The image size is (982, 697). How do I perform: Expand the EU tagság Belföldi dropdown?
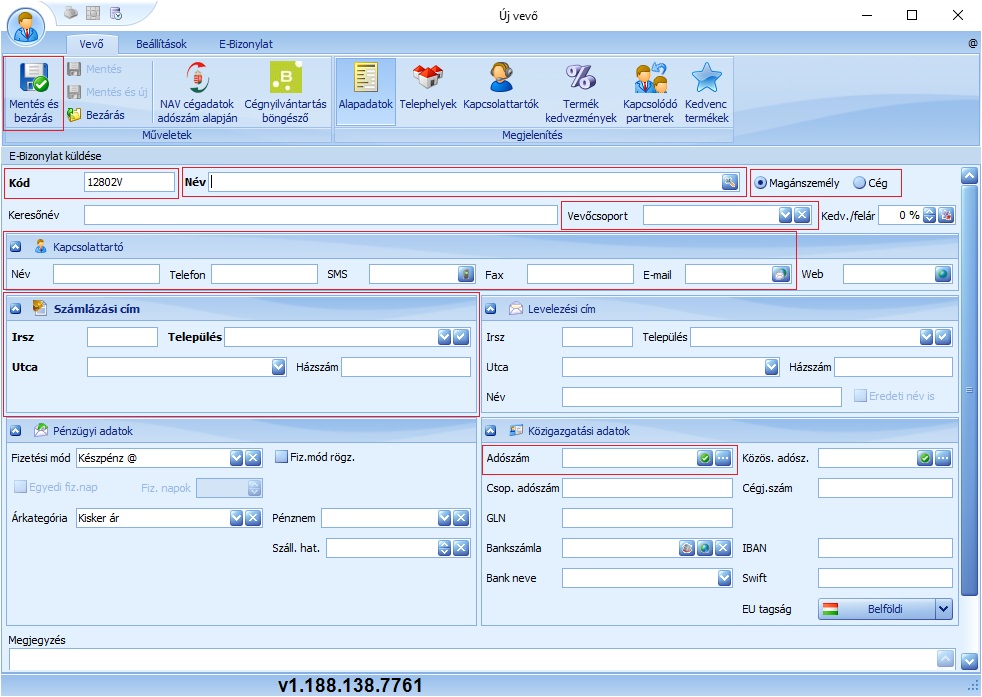(943, 608)
